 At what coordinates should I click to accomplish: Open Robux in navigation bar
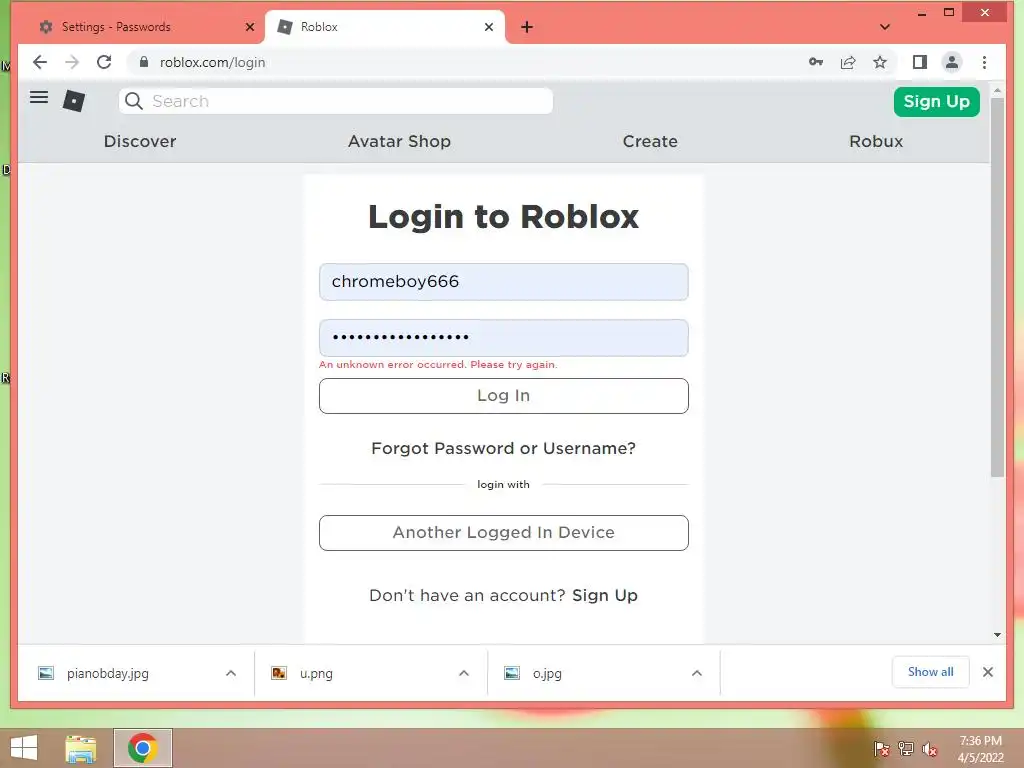[x=876, y=141]
